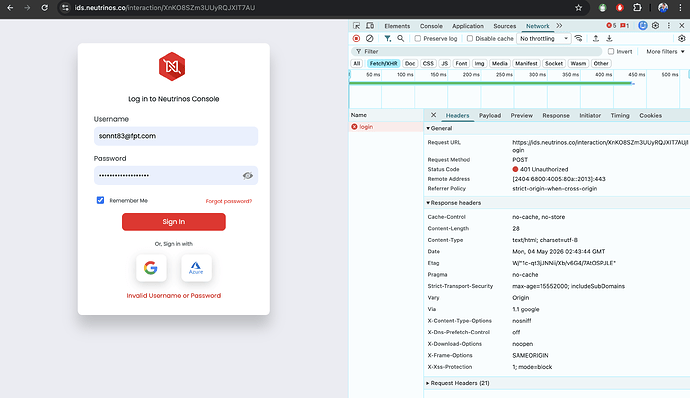Check the Invert filter checkbox

[611, 52]
